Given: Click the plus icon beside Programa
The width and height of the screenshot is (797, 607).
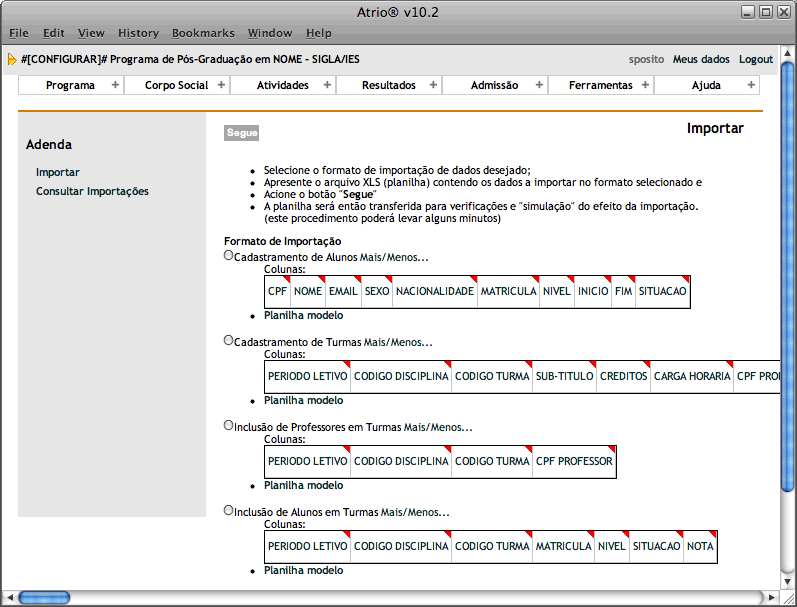Looking at the screenshot, I should (115, 85).
